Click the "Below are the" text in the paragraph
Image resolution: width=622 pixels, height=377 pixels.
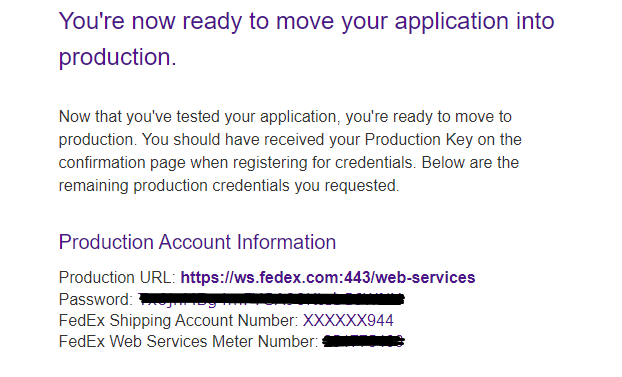[470, 163]
